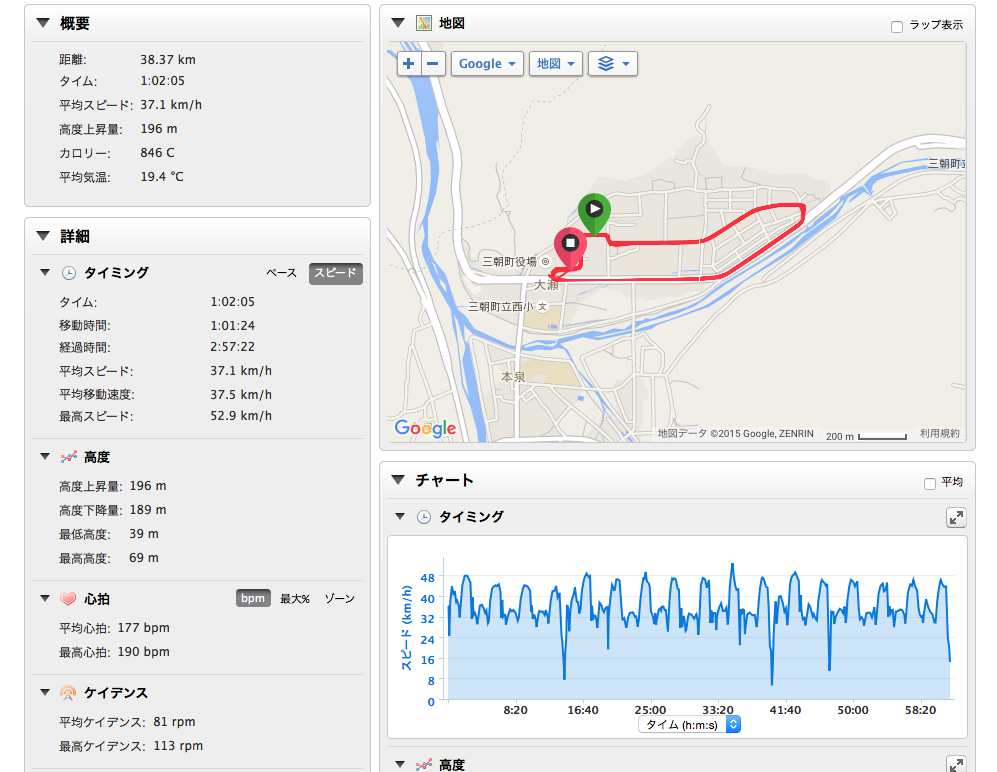Select the bpm heart rate button
Screen dimensions: 997x772
click(253, 599)
